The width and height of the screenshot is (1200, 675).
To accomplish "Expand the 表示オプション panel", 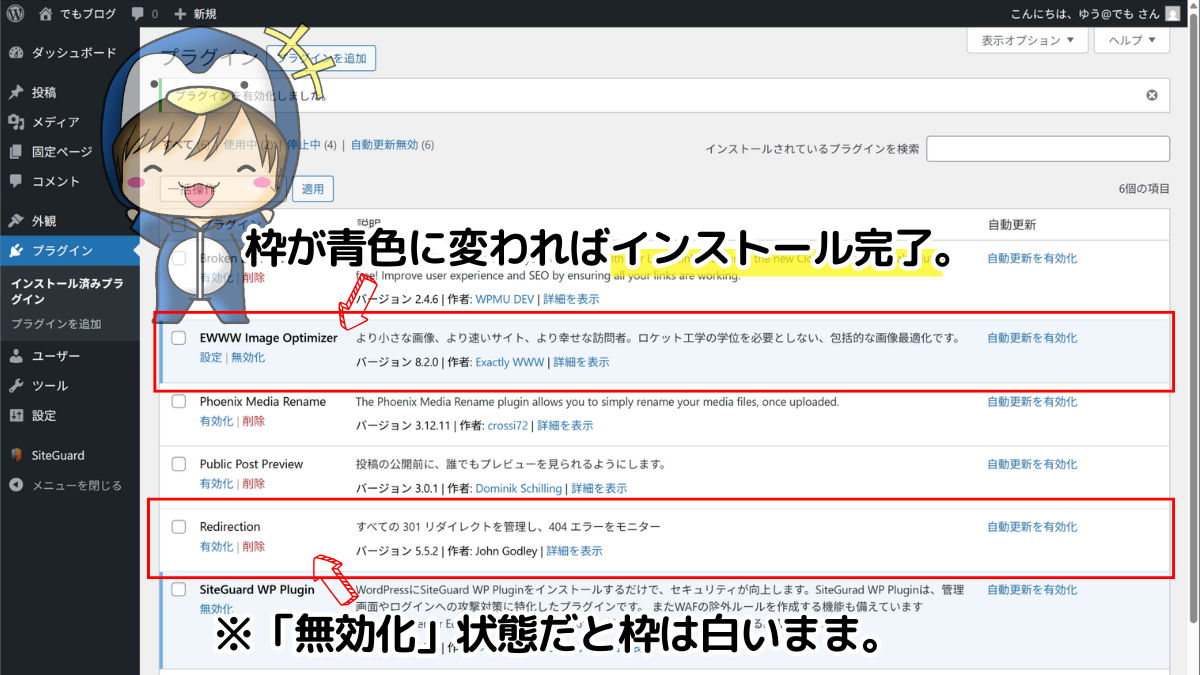I will click(x=1027, y=41).
